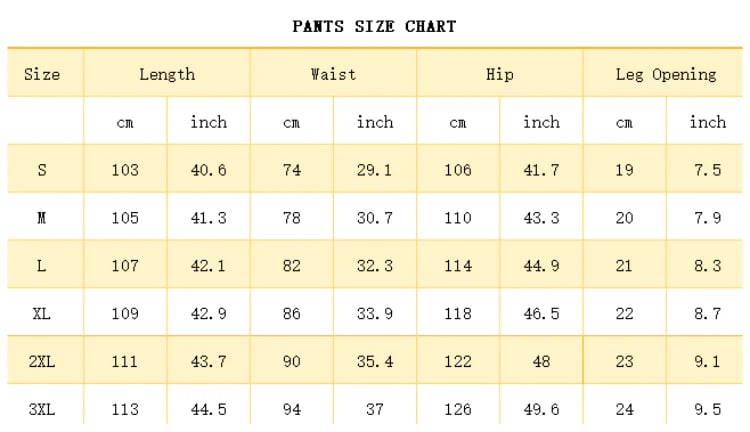
Task: Click the 103 cm length cell
Action: tap(125, 170)
